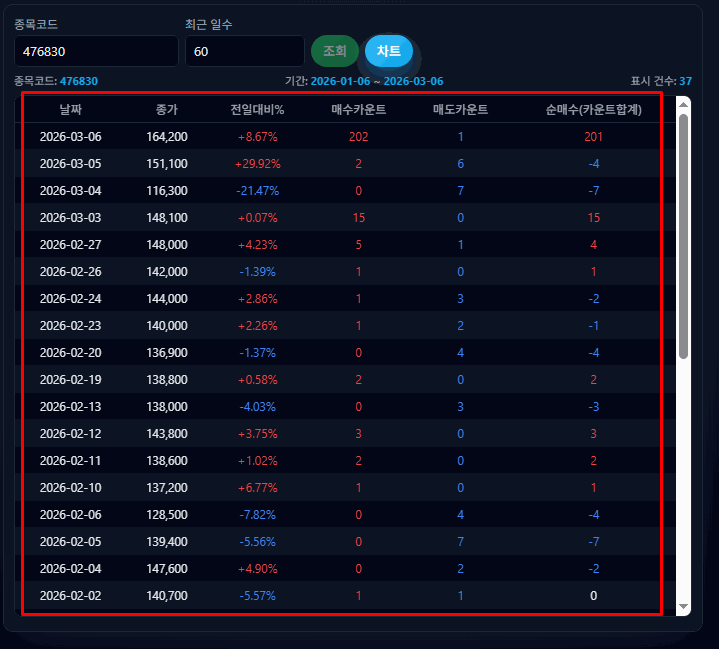This screenshot has height=649, width=719.
Task: Click the 매수카운트 column header
Action: tap(358, 109)
